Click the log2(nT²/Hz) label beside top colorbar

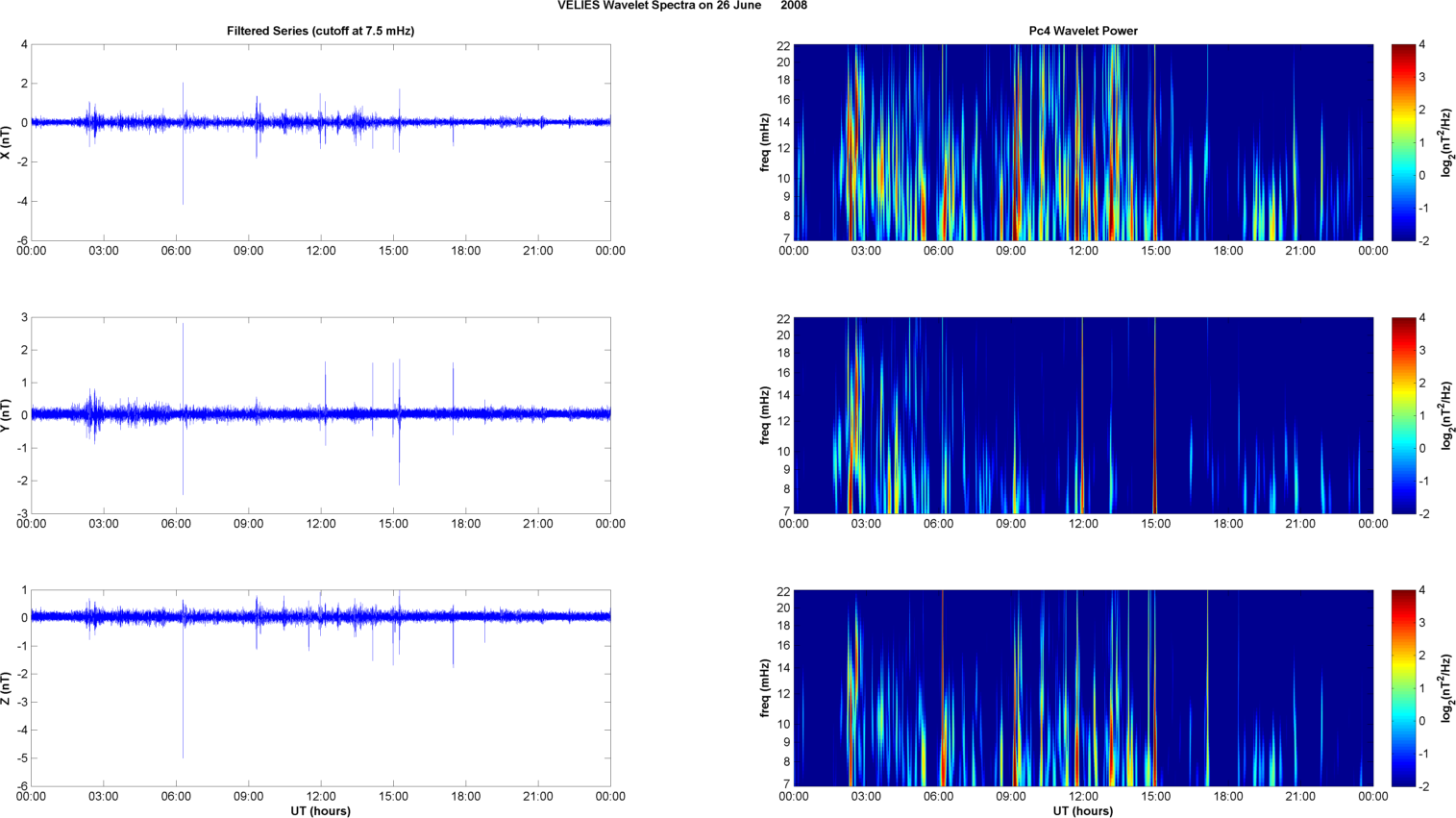(1447, 142)
